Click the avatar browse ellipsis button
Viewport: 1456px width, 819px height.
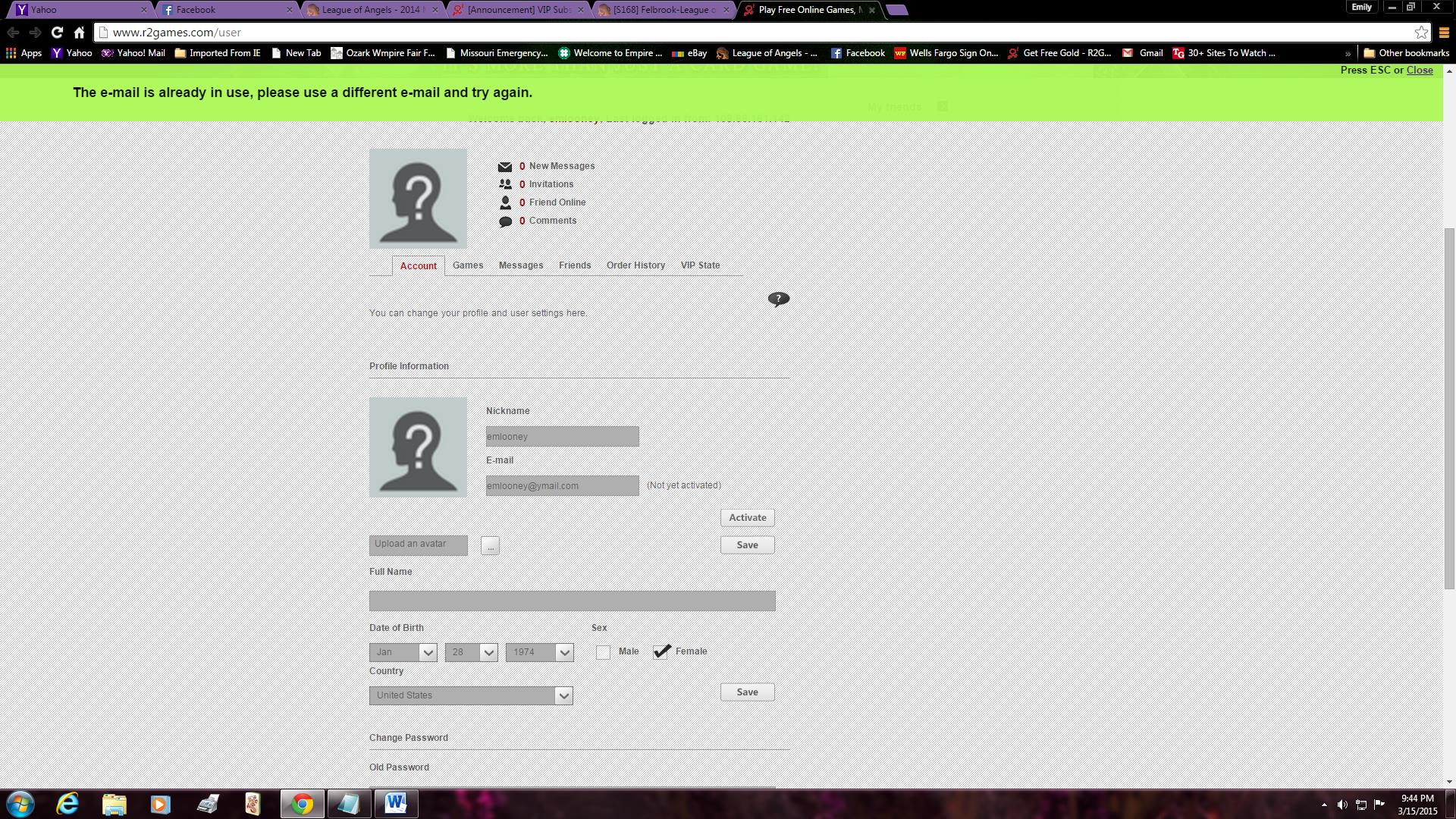pos(490,546)
